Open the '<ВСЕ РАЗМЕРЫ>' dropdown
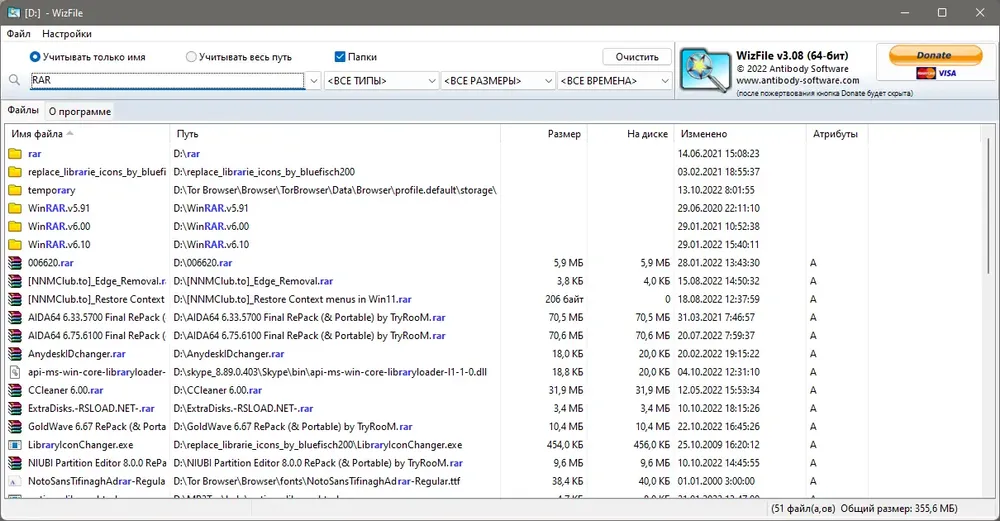Viewport: 1000px width, 521px height. (x=497, y=81)
